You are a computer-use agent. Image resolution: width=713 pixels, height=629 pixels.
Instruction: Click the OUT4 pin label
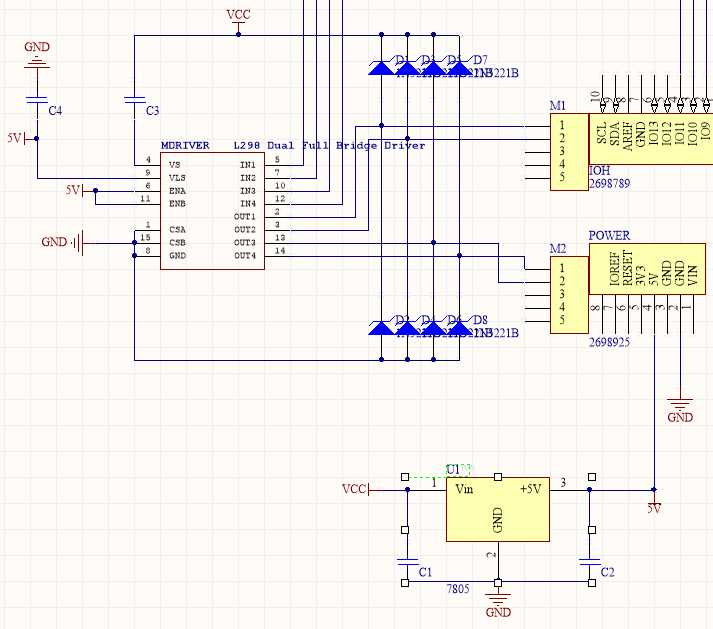(245, 256)
